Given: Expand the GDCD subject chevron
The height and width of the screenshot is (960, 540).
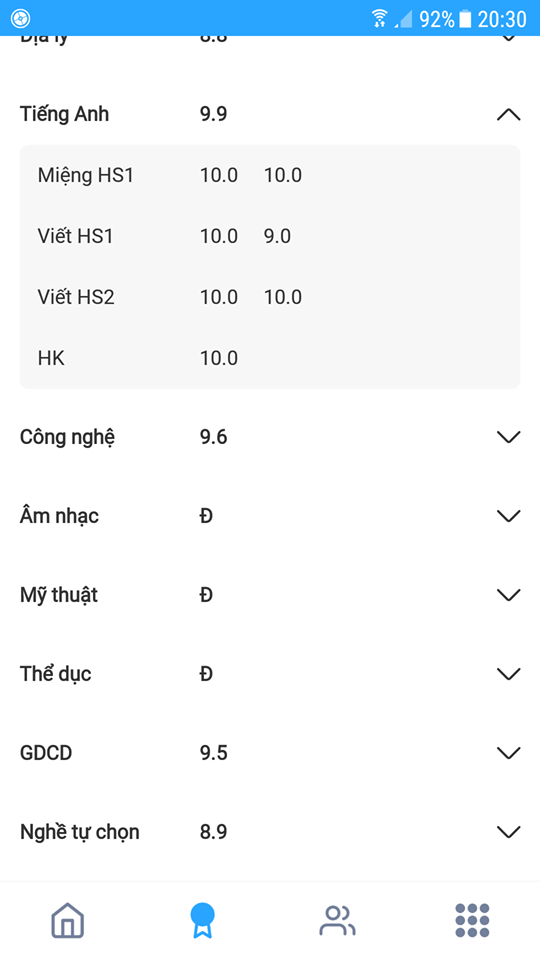Looking at the screenshot, I should [509, 752].
